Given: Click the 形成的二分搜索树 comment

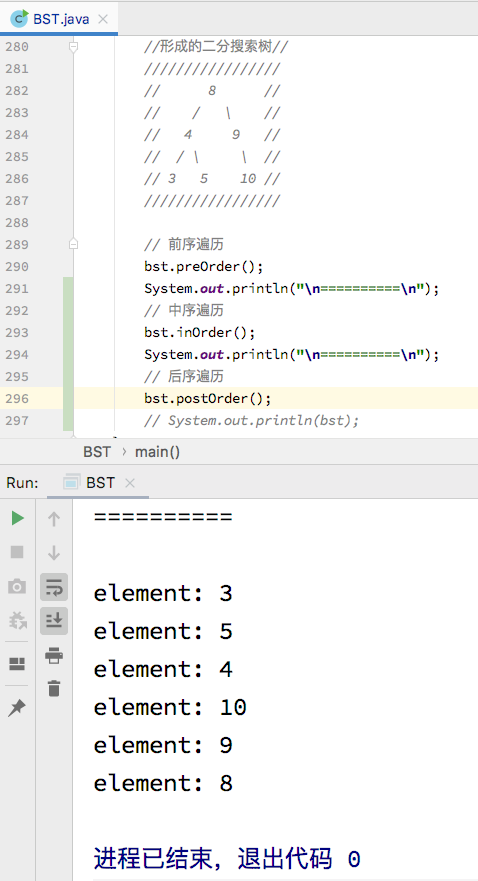Looking at the screenshot, I should [216, 47].
